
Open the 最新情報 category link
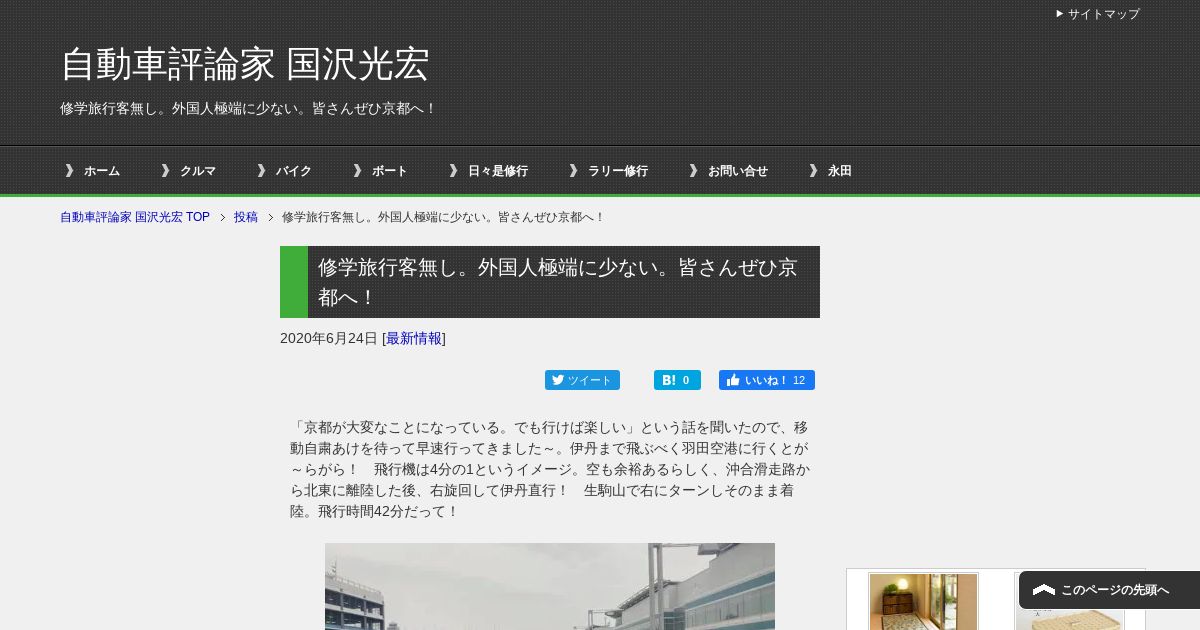414,338
